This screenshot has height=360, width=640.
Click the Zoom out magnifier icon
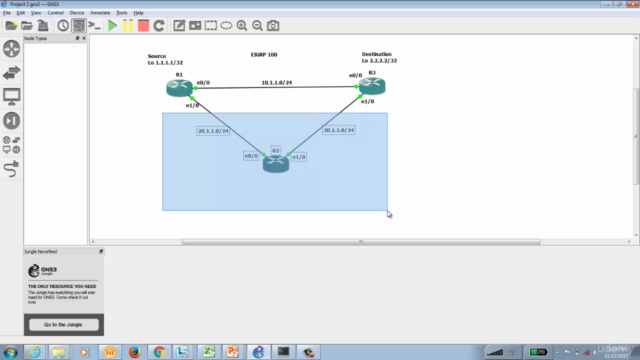point(257,26)
